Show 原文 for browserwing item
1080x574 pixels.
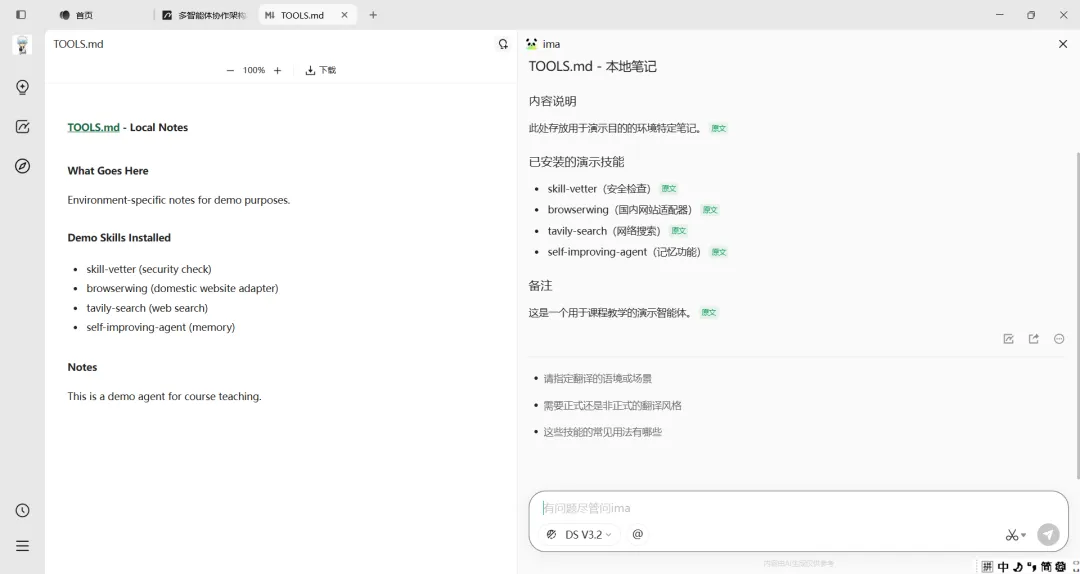(709, 209)
